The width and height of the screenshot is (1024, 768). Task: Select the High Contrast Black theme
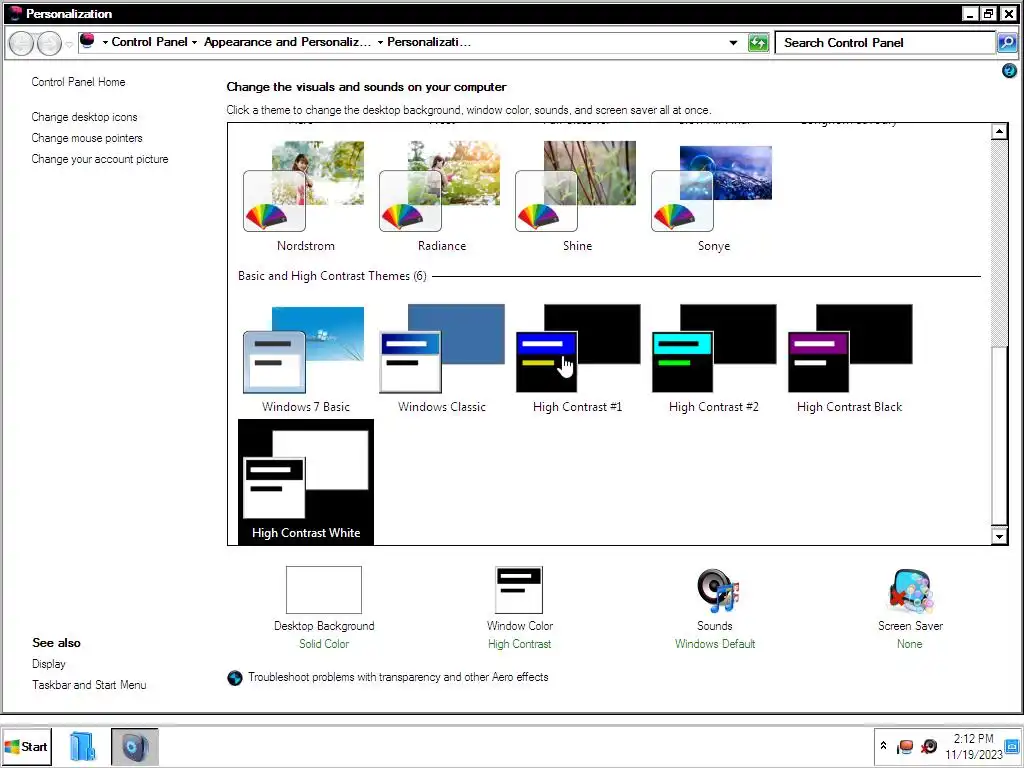[849, 358]
